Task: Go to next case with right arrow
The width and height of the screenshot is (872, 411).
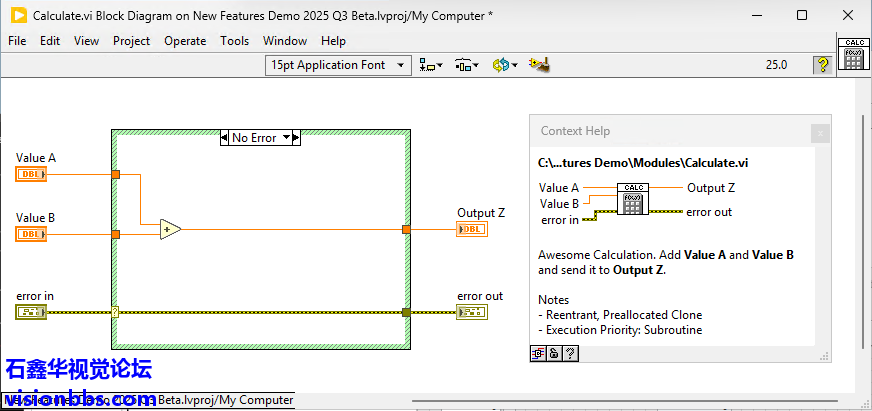Action: pyautogui.click(x=297, y=138)
